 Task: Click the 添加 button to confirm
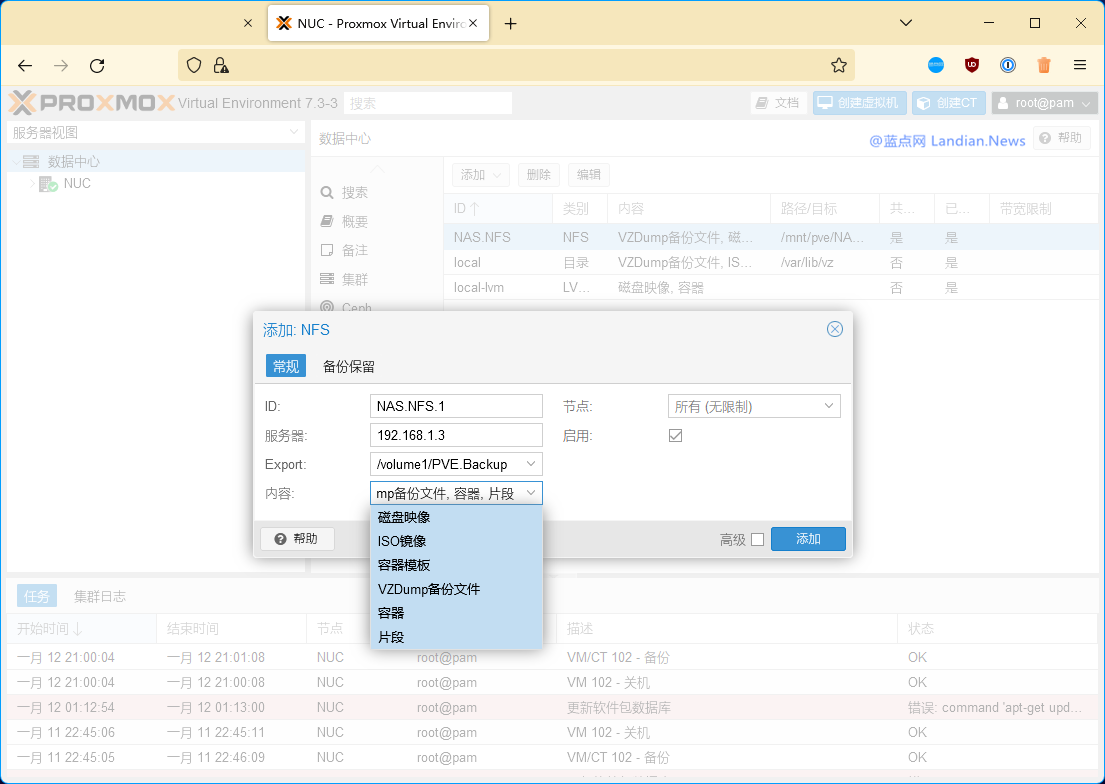click(808, 538)
